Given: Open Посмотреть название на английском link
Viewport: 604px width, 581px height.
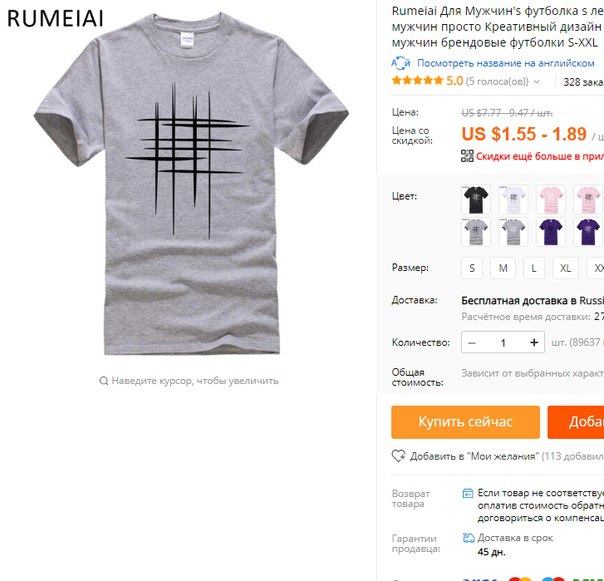Looking at the screenshot, I should 505,63.
